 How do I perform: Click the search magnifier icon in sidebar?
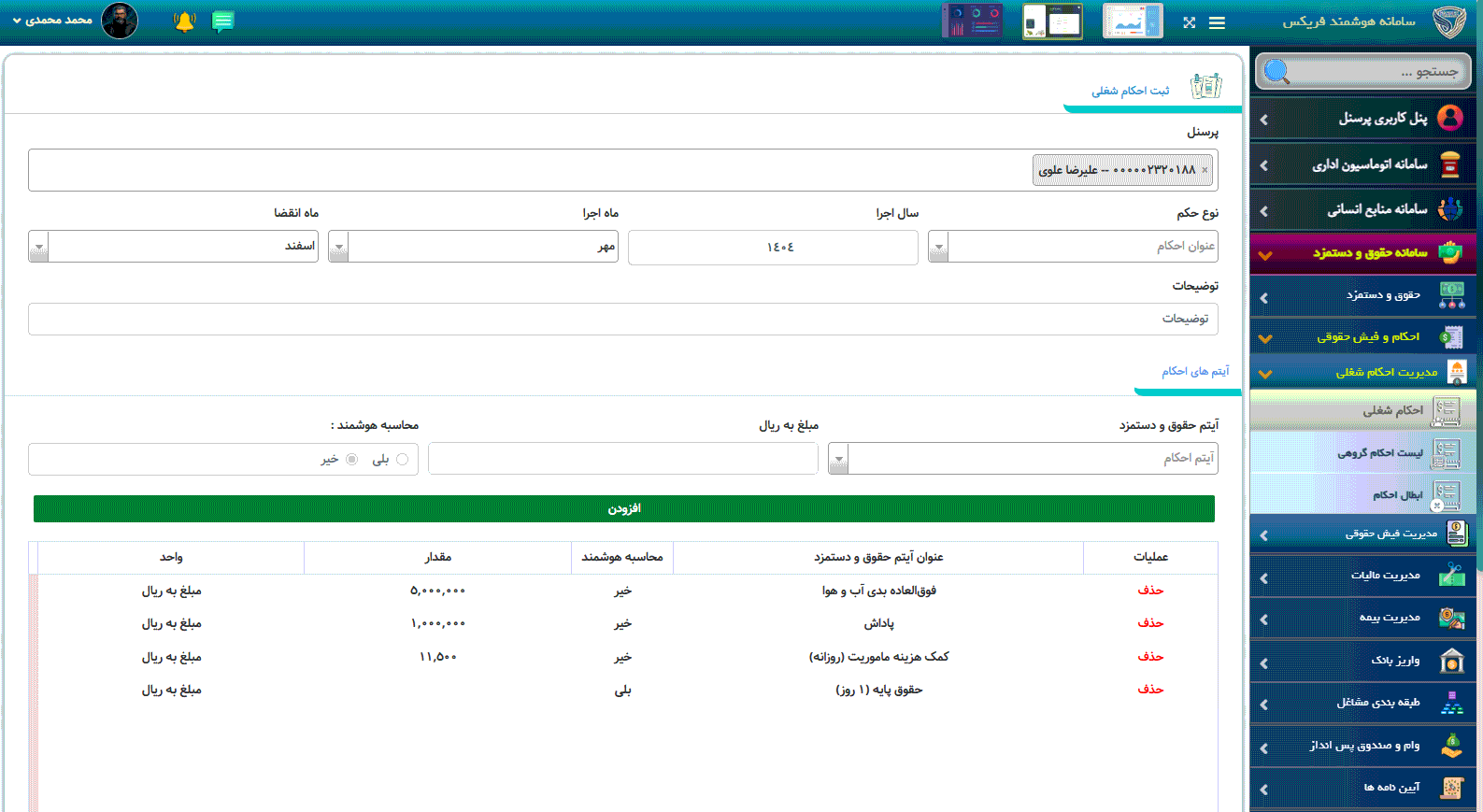click(1276, 72)
